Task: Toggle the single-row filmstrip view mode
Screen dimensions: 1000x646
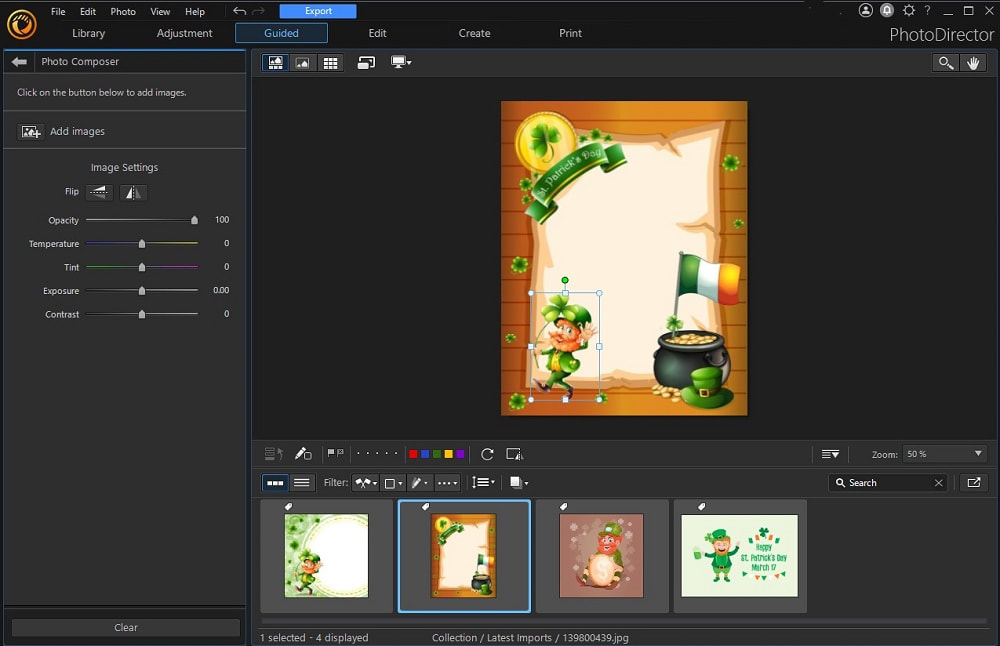Action: (x=274, y=482)
